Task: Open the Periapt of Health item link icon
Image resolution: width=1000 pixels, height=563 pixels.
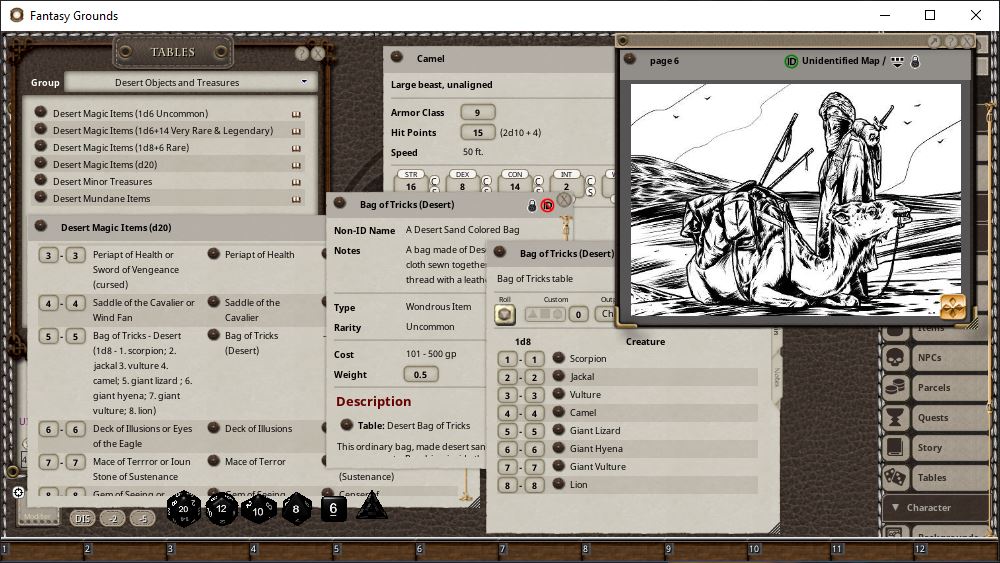Action: click(214, 254)
